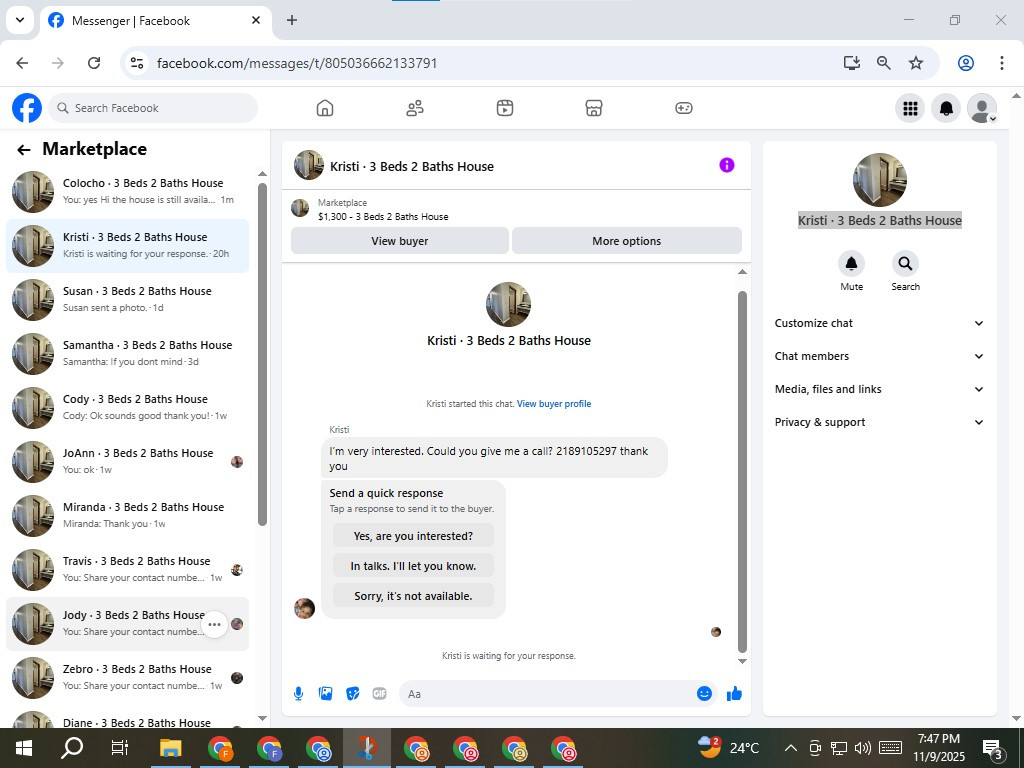Record a voice clip with microphone icon
Image resolution: width=1024 pixels, height=768 pixels.
pyautogui.click(x=298, y=694)
